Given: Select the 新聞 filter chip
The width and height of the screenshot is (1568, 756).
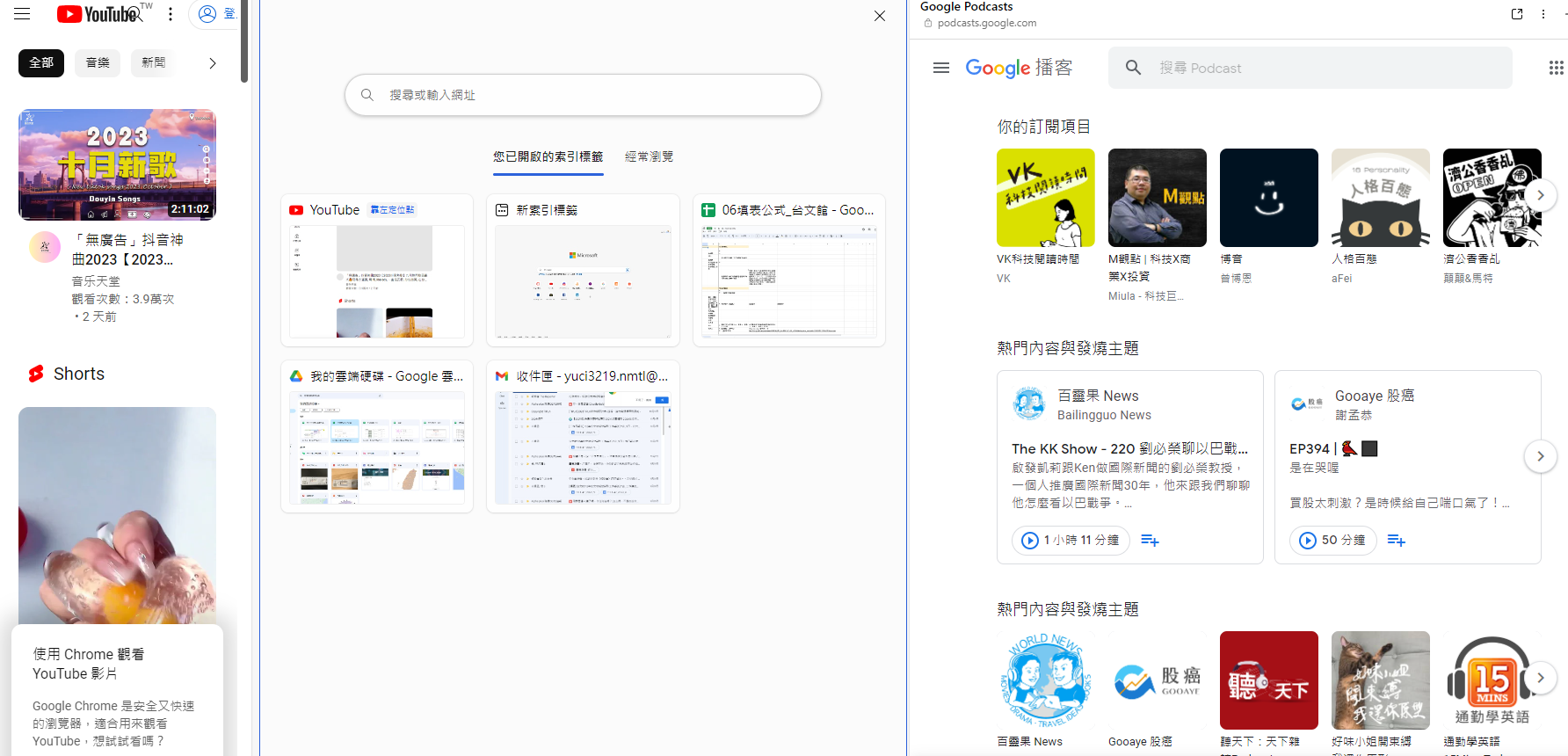Looking at the screenshot, I should 153,63.
